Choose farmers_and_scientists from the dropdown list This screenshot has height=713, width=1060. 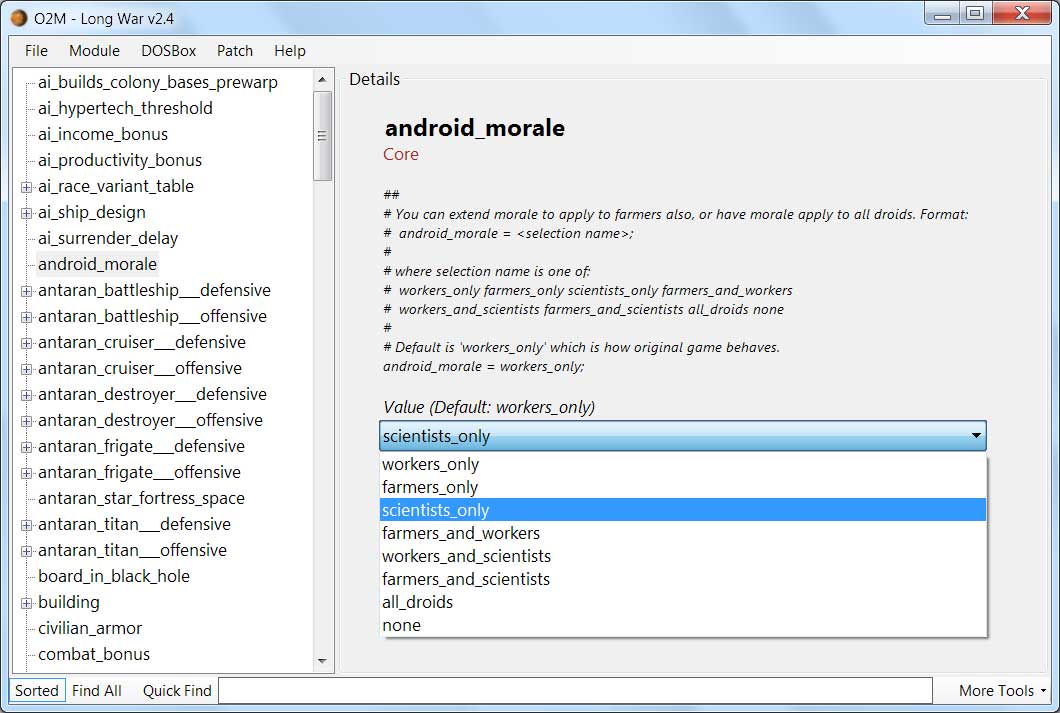(x=683, y=579)
